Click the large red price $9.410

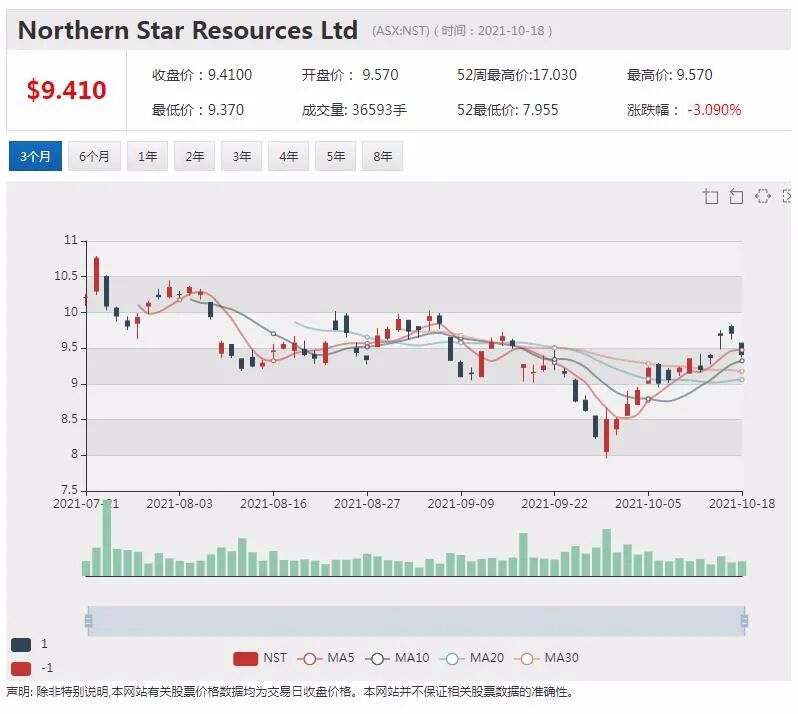[x=67, y=90]
